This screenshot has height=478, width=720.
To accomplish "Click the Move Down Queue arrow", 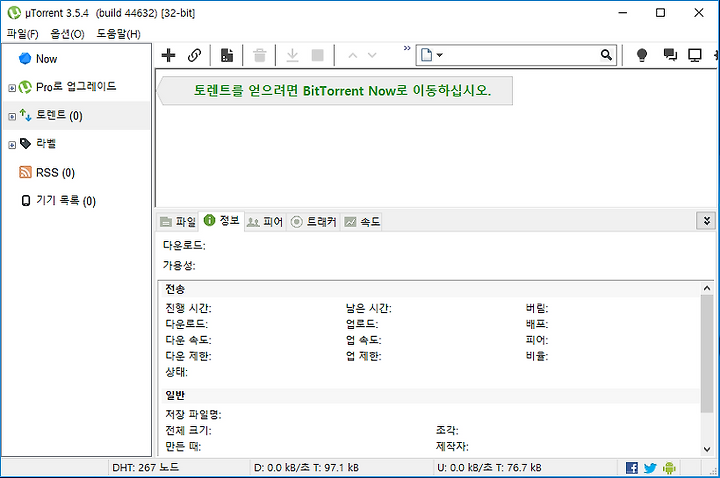I will 372,56.
